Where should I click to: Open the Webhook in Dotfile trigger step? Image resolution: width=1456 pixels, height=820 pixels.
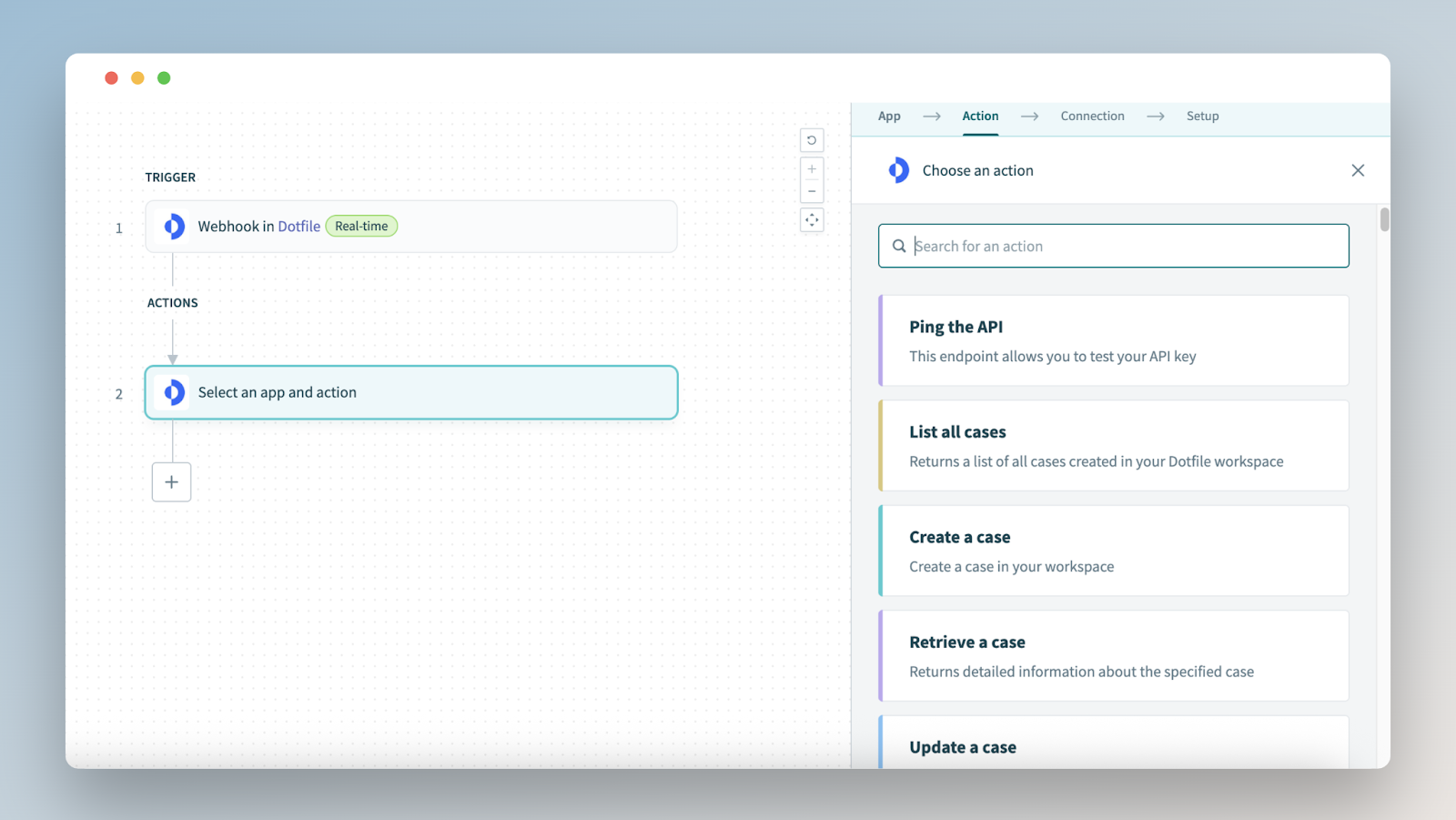pyautogui.click(x=411, y=227)
